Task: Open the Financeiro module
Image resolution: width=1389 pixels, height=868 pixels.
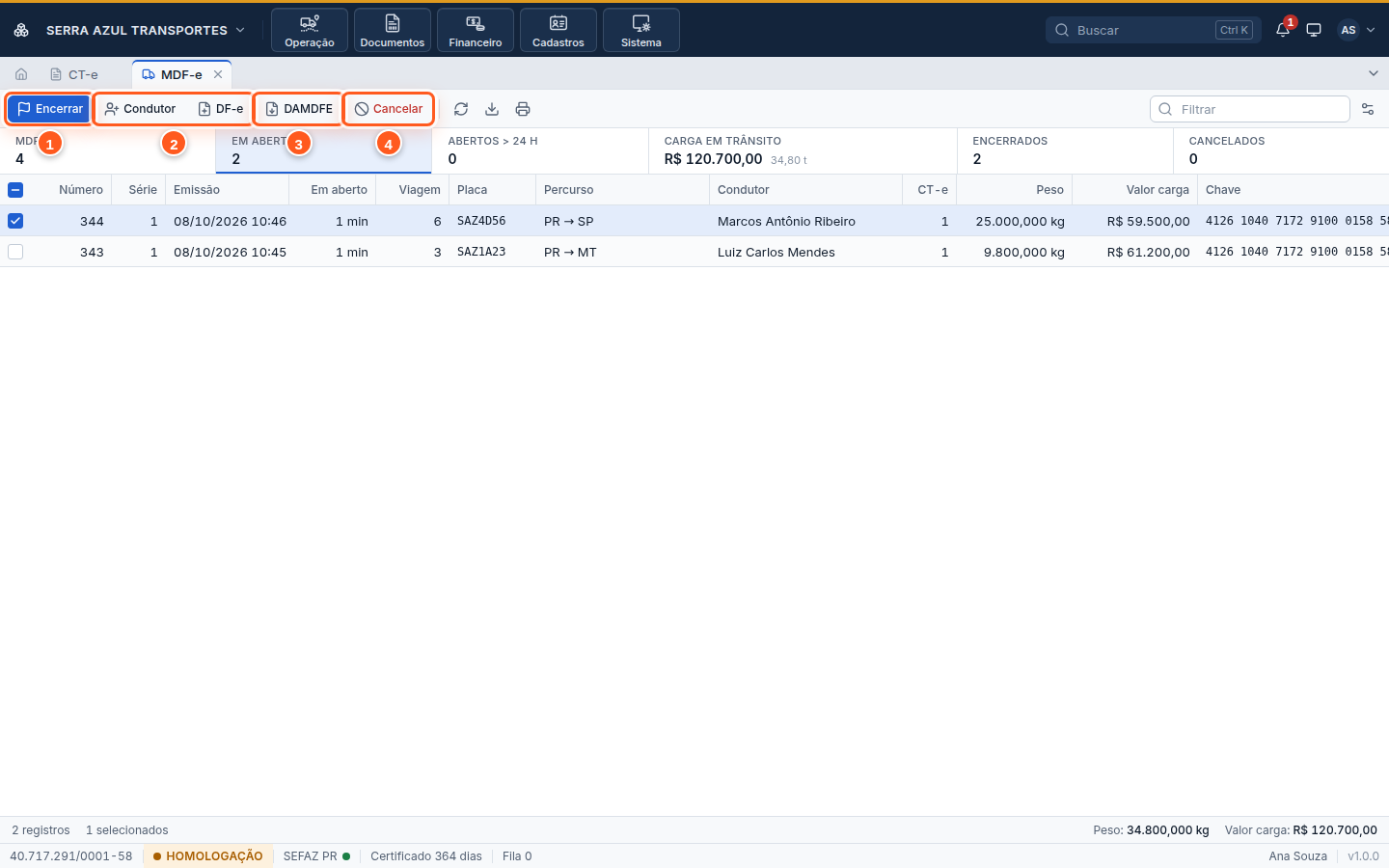Action: click(x=476, y=30)
